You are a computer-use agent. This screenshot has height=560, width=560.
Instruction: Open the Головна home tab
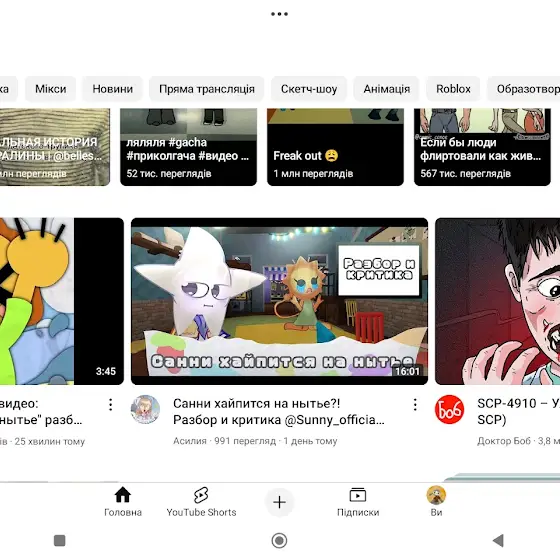click(x=122, y=501)
